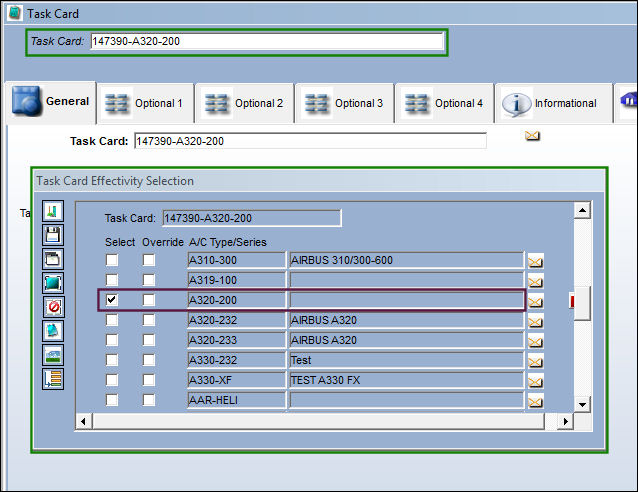The image size is (638, 492).
Task: Click Task Card field inside Effectivity Selection
Action: [252, 218]
